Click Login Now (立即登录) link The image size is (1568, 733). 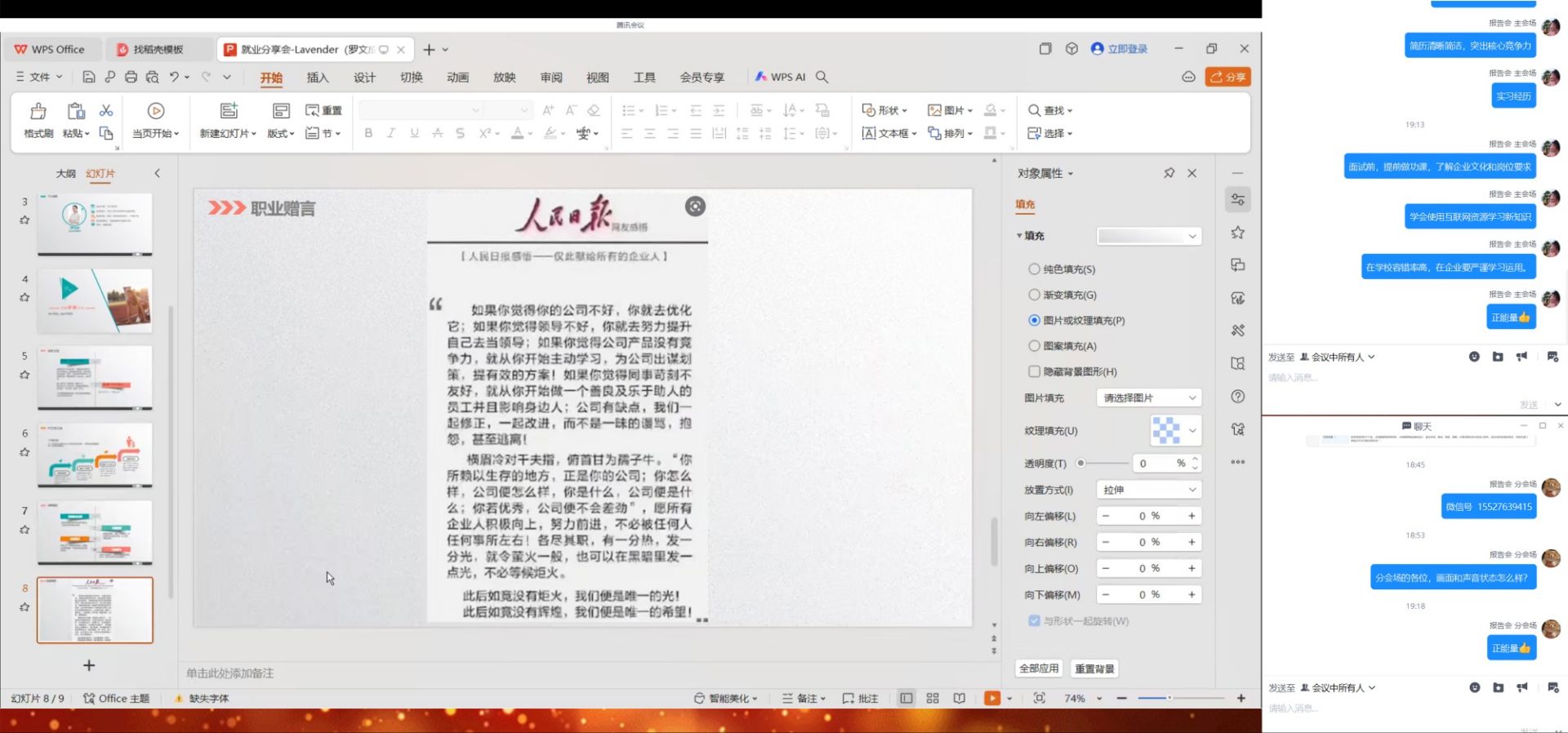click(1120, 49)
